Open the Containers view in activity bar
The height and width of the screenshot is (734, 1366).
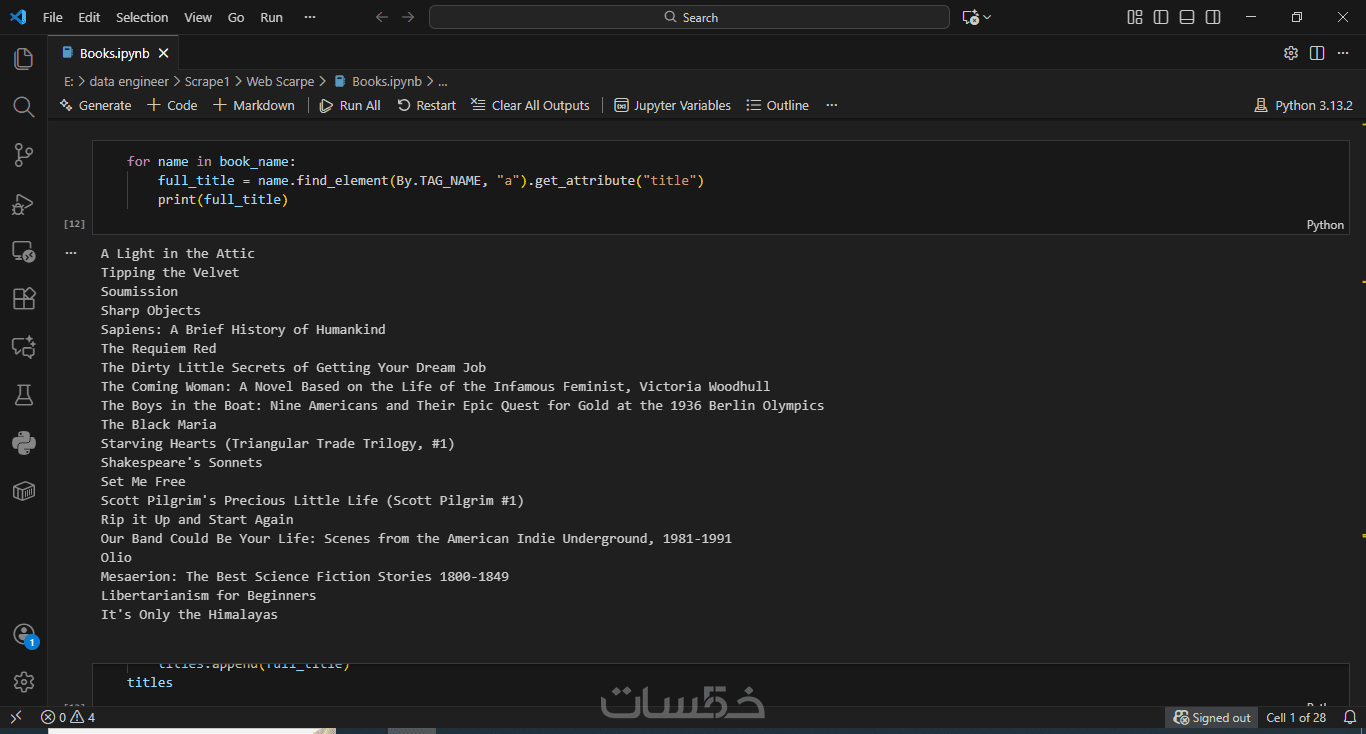pos(23,491)
